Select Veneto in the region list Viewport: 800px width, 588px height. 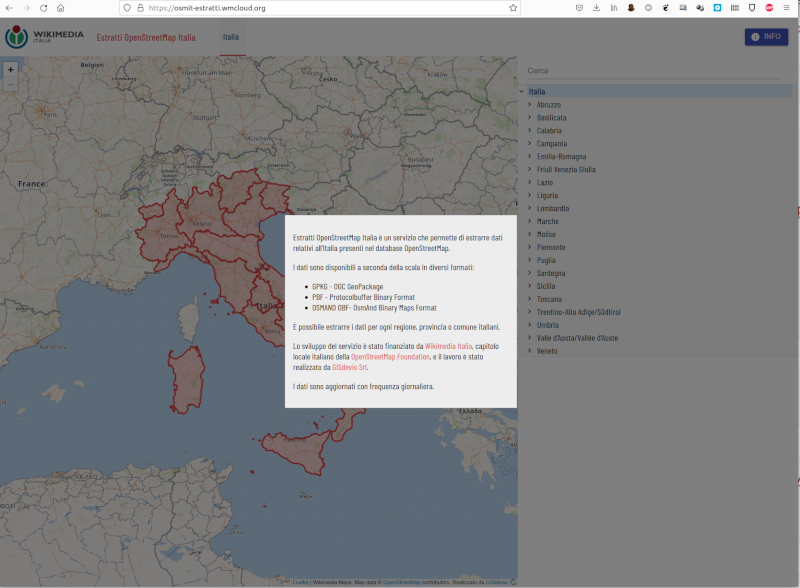pyautogui.click(x=547, y=351)
